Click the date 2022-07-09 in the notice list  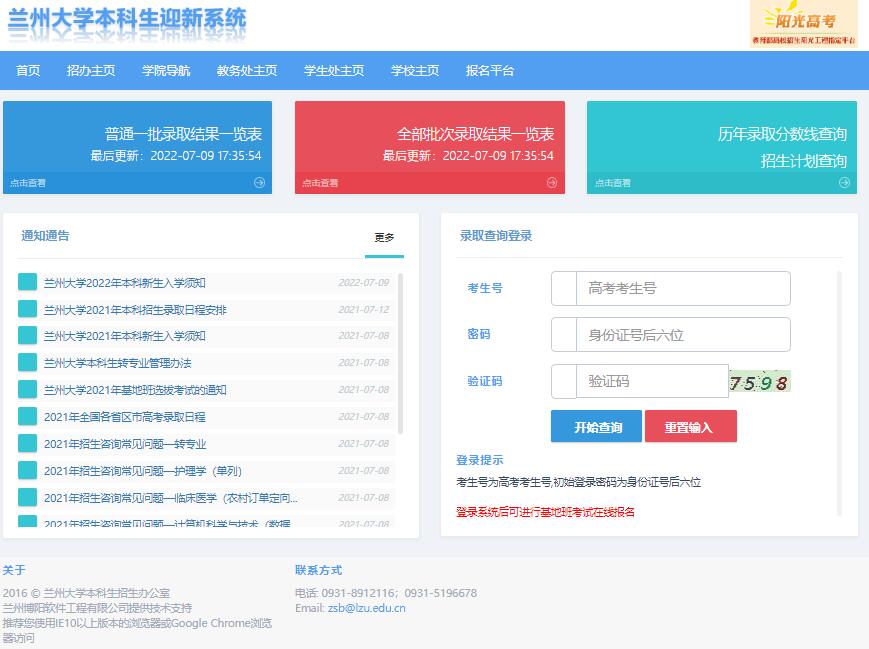(364, 283)
